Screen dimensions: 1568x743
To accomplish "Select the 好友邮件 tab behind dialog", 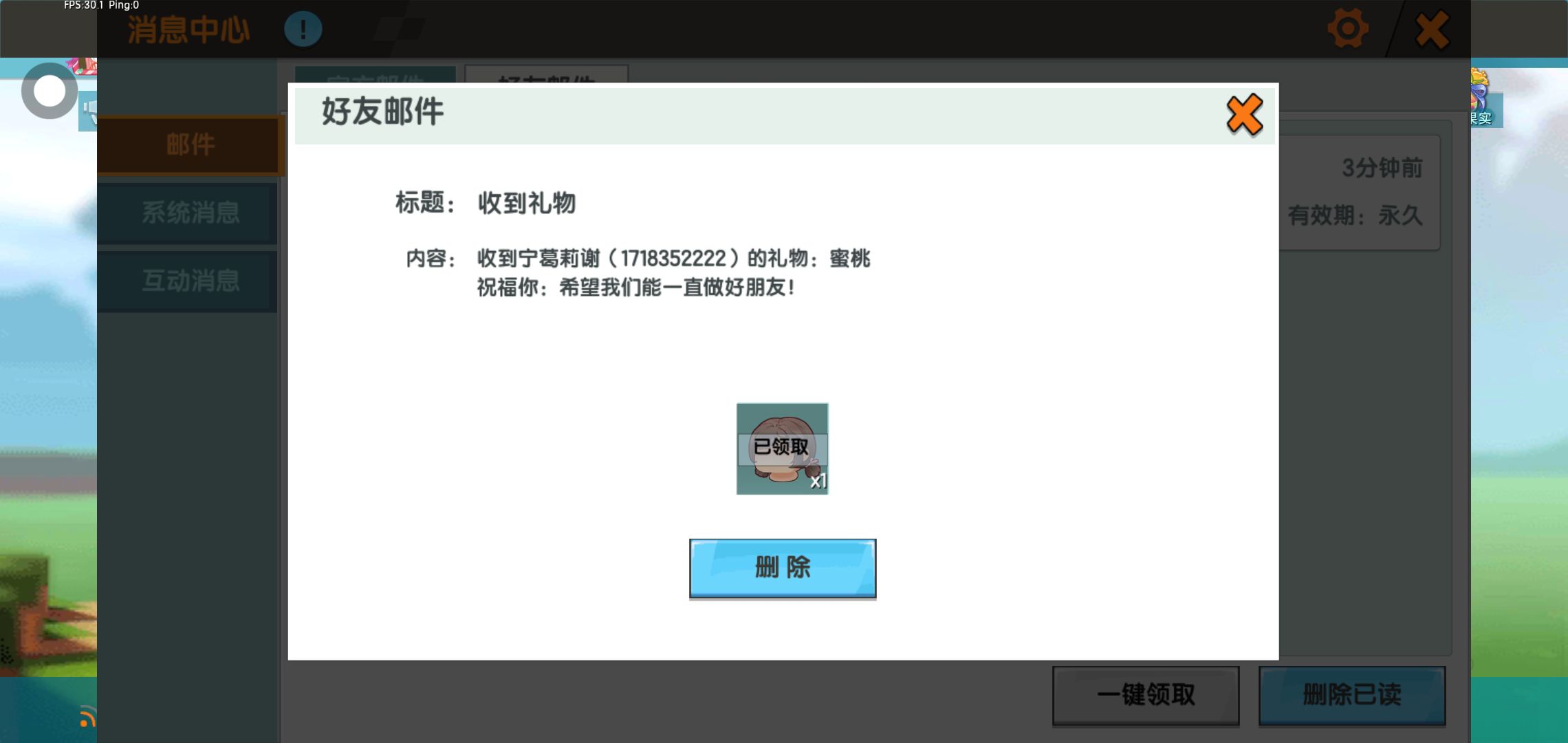I will tap(546, 74).
